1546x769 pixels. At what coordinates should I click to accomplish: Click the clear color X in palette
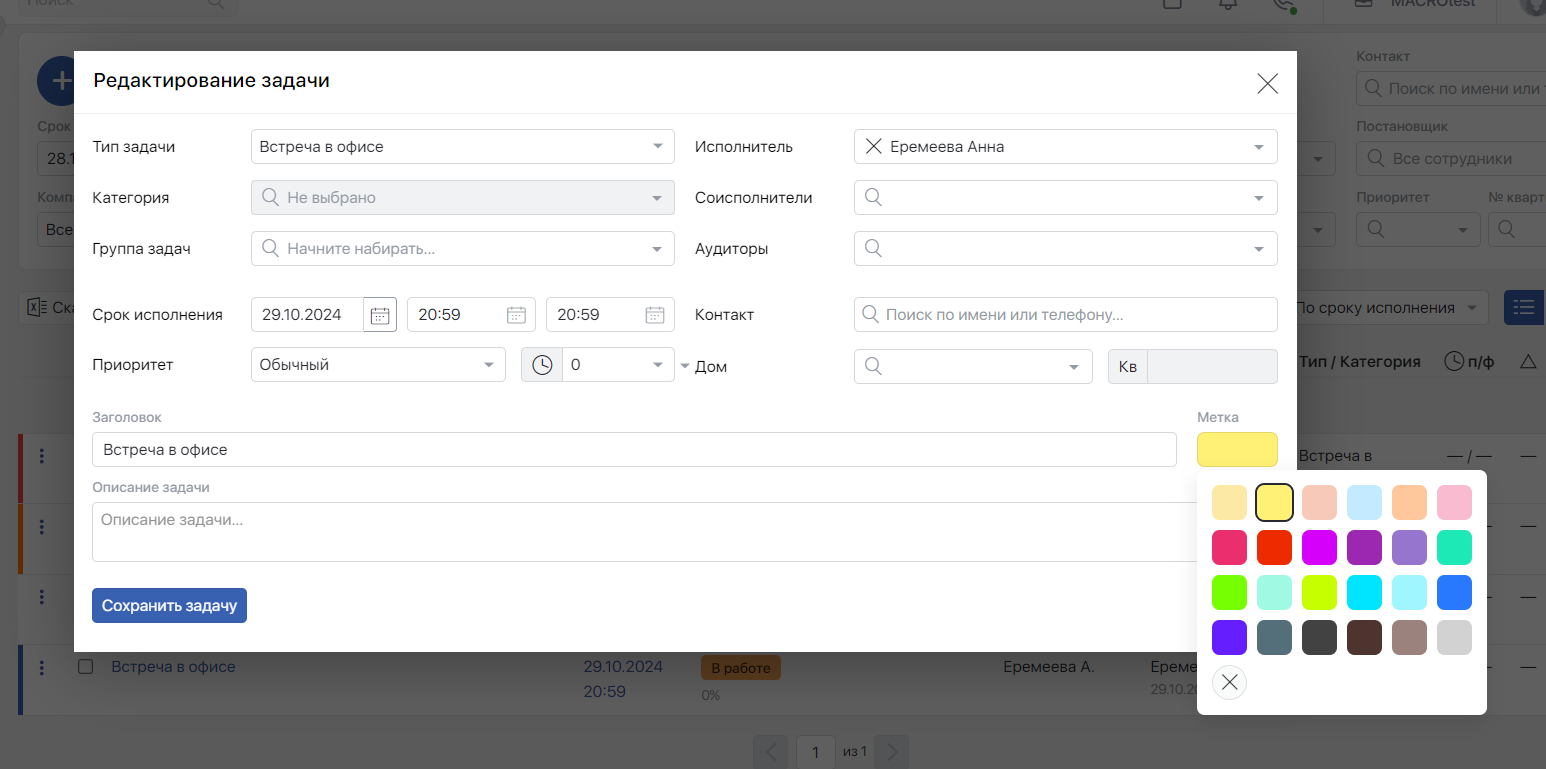pyautogui.click(x=1229, y=683)
